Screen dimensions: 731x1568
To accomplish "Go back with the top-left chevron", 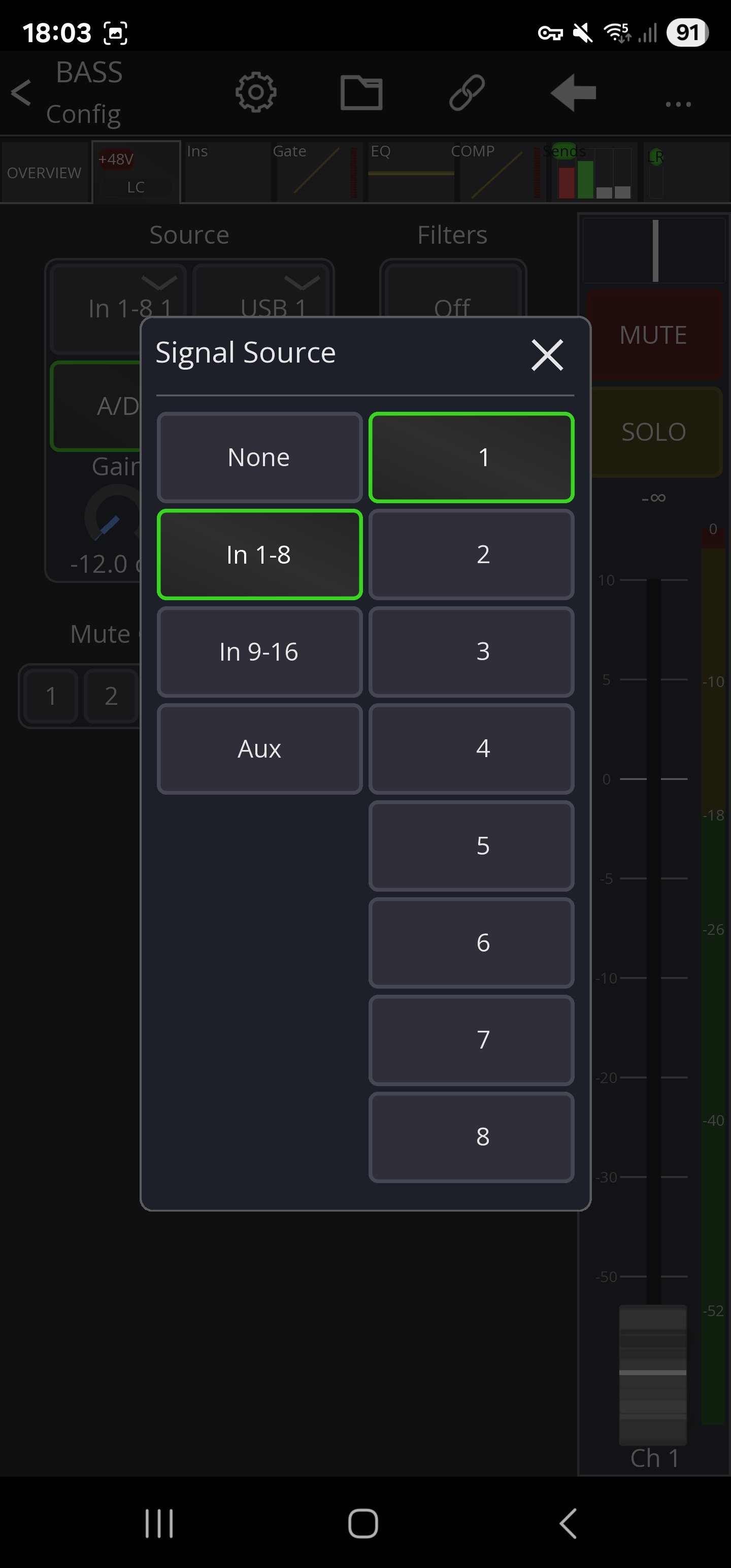I will coord(21,92).
